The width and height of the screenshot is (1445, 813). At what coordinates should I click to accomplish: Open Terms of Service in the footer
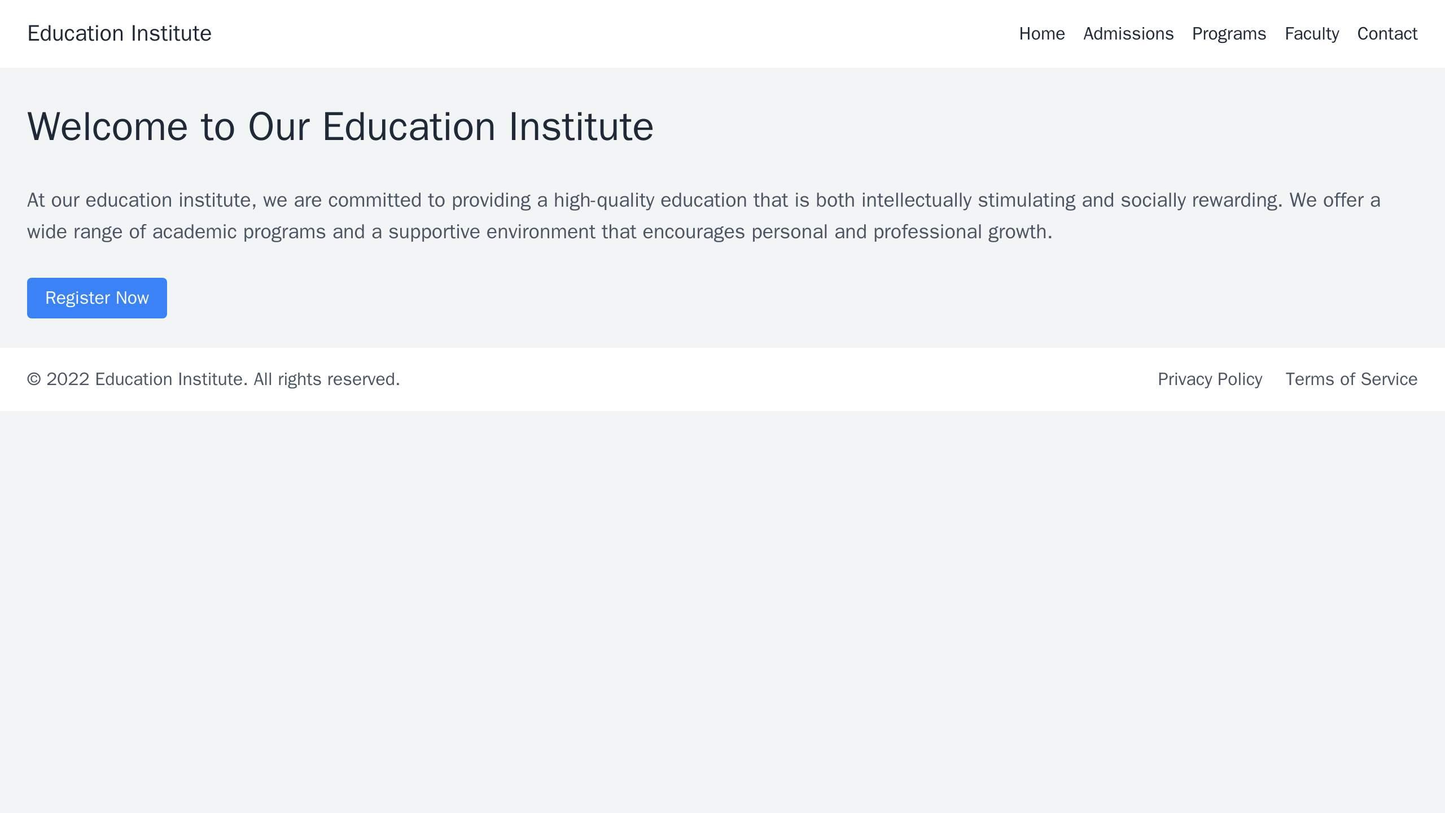click(x=1351, y=378)
